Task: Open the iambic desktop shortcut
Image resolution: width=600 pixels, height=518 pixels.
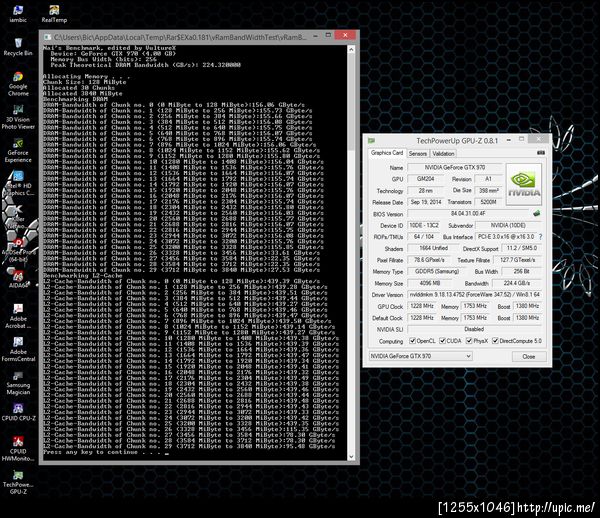Action: click(18, 14)
